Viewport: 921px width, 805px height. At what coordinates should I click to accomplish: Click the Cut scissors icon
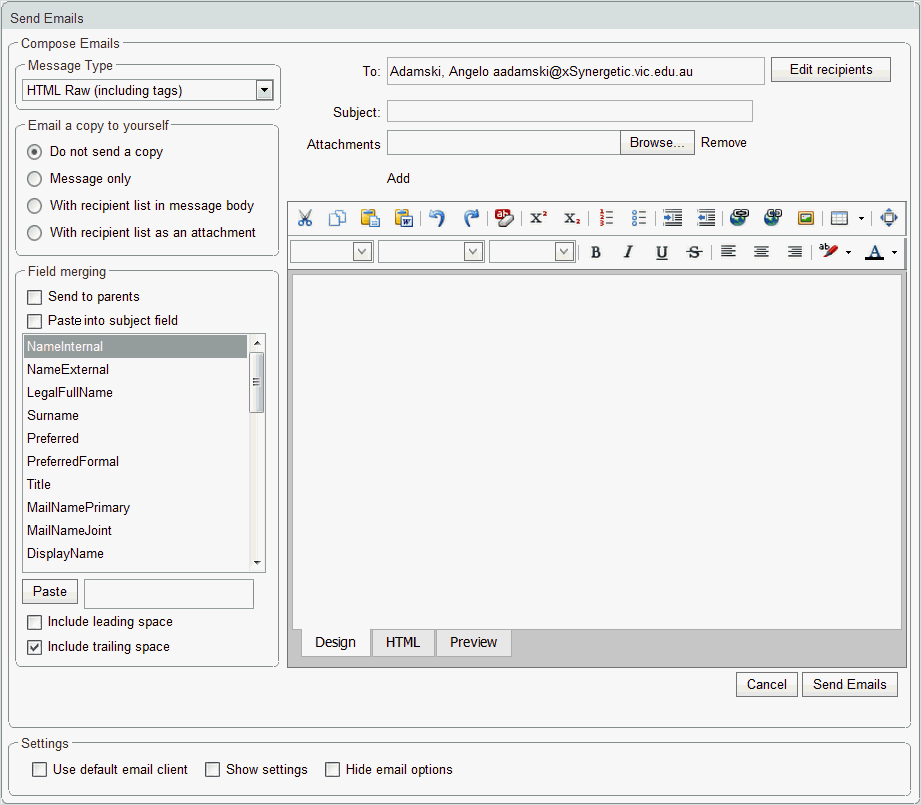304,218
